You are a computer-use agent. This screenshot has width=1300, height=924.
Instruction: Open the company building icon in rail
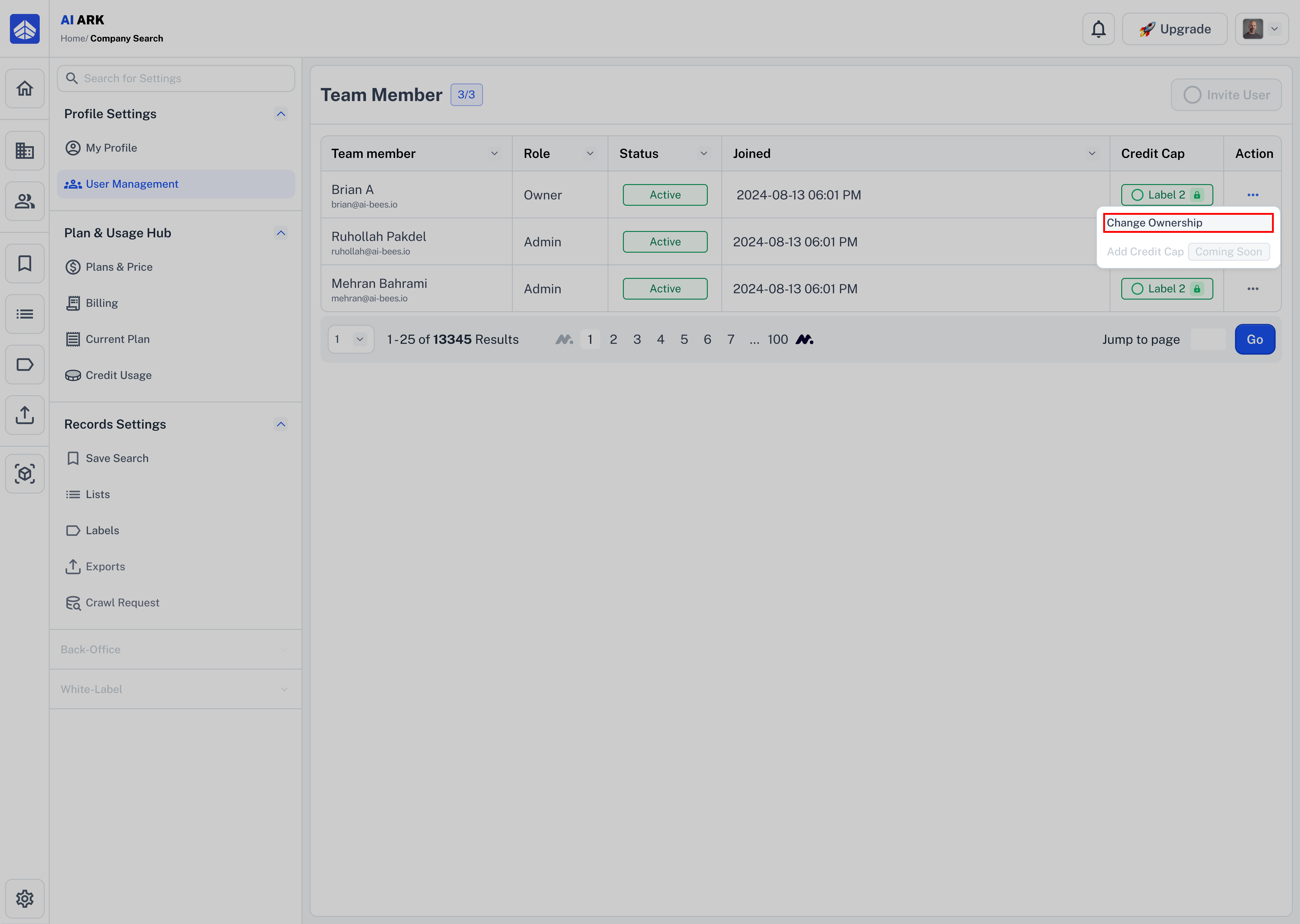pos(24,151)
